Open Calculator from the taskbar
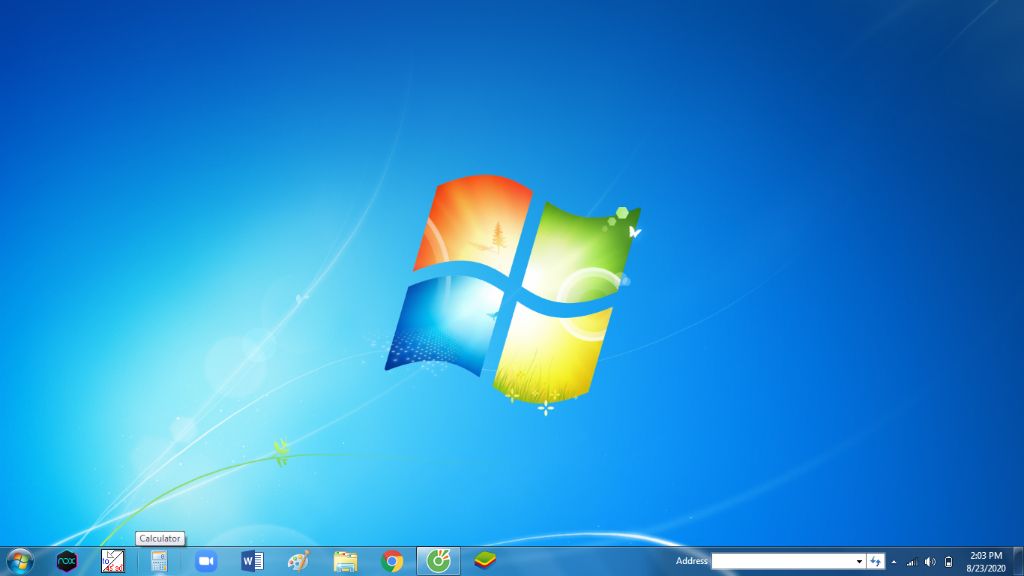This screenshot has height=576, width=1024. 159,561
